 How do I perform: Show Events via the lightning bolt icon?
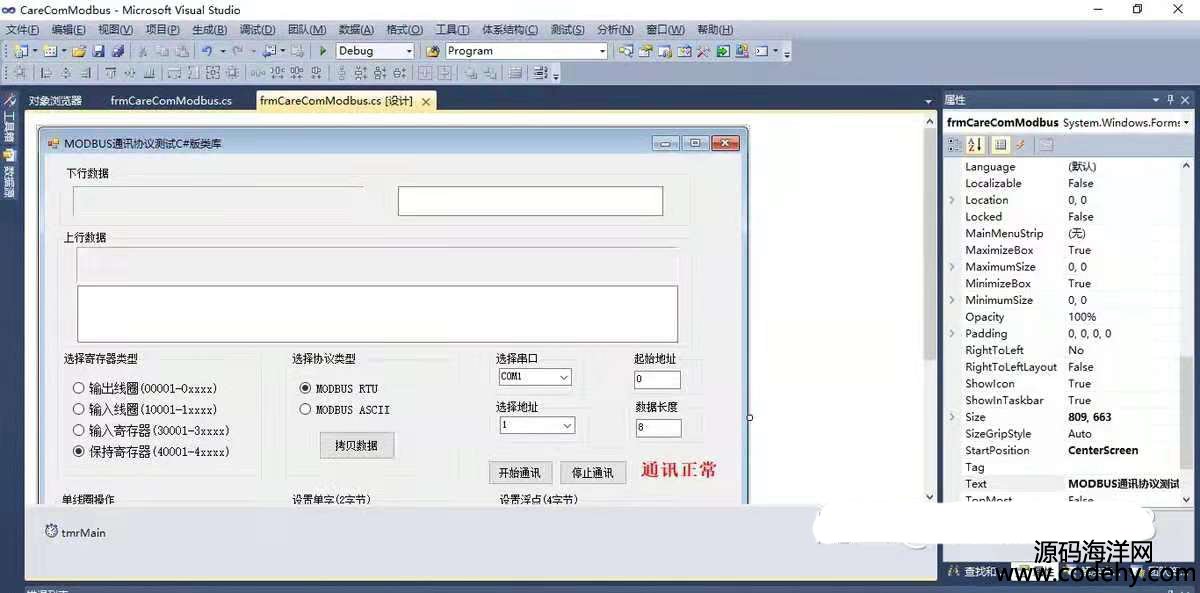coord(1020,145)
